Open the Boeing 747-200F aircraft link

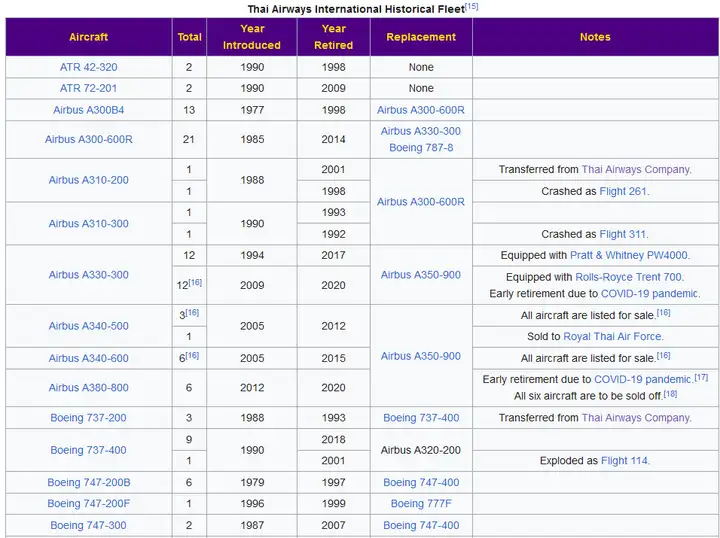(x=89, y=504)
